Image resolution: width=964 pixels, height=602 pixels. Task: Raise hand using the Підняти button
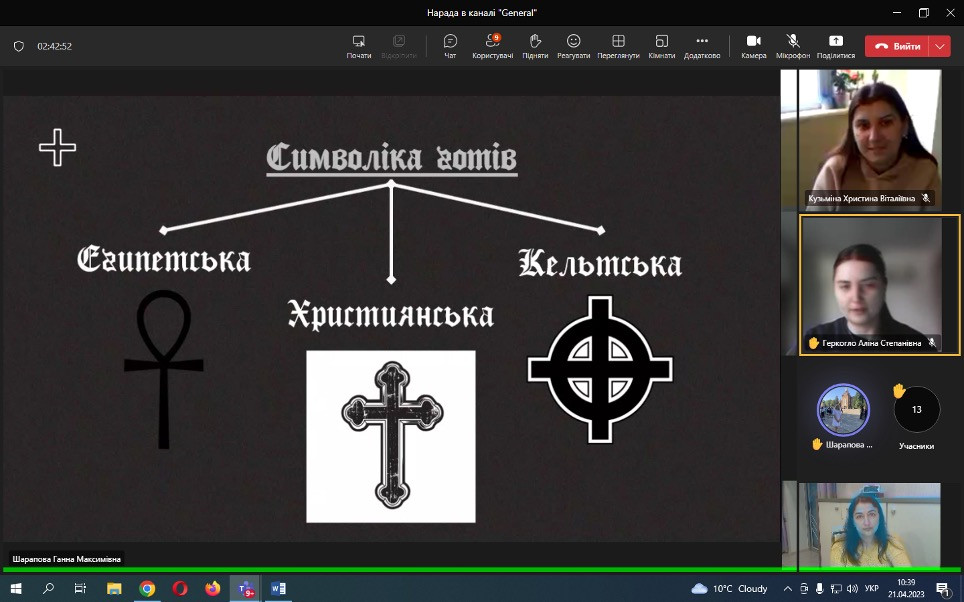click(535, 46)
